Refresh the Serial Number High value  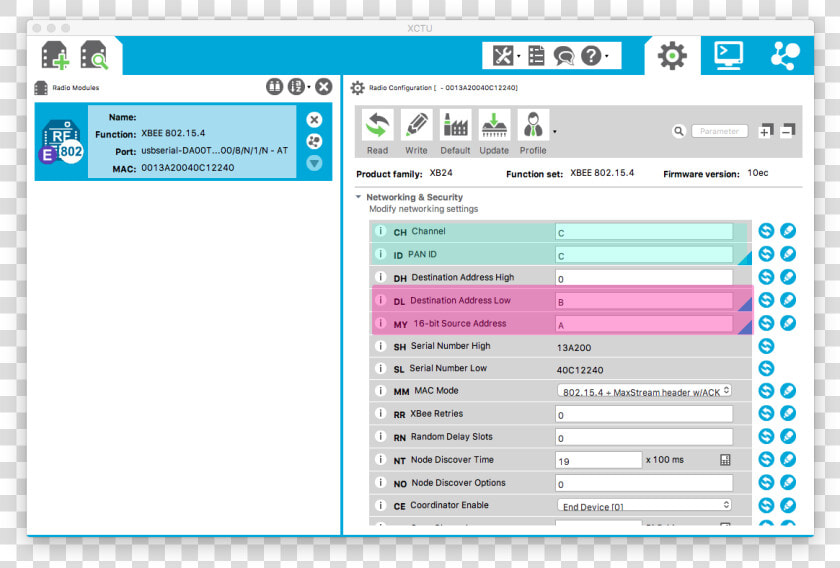(x=766, y=346)
